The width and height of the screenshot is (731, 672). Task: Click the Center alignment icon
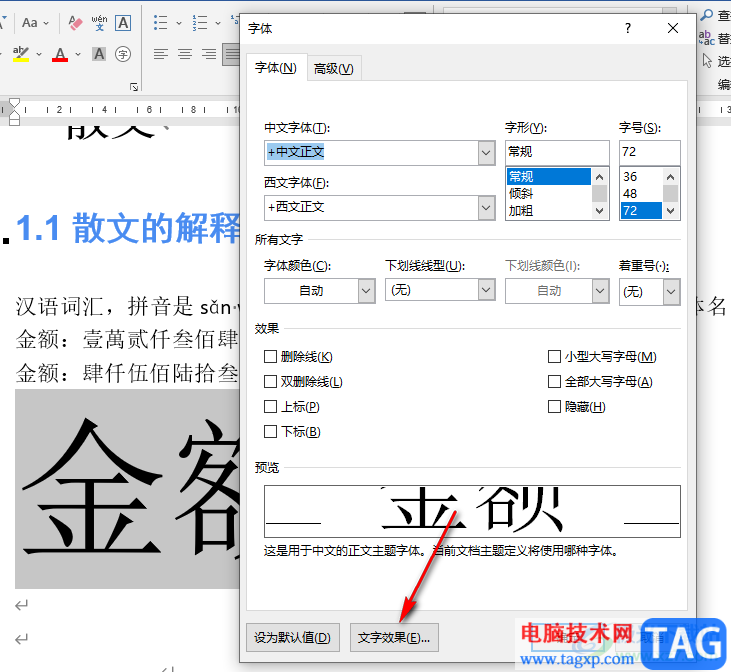[x=185, y=54]
